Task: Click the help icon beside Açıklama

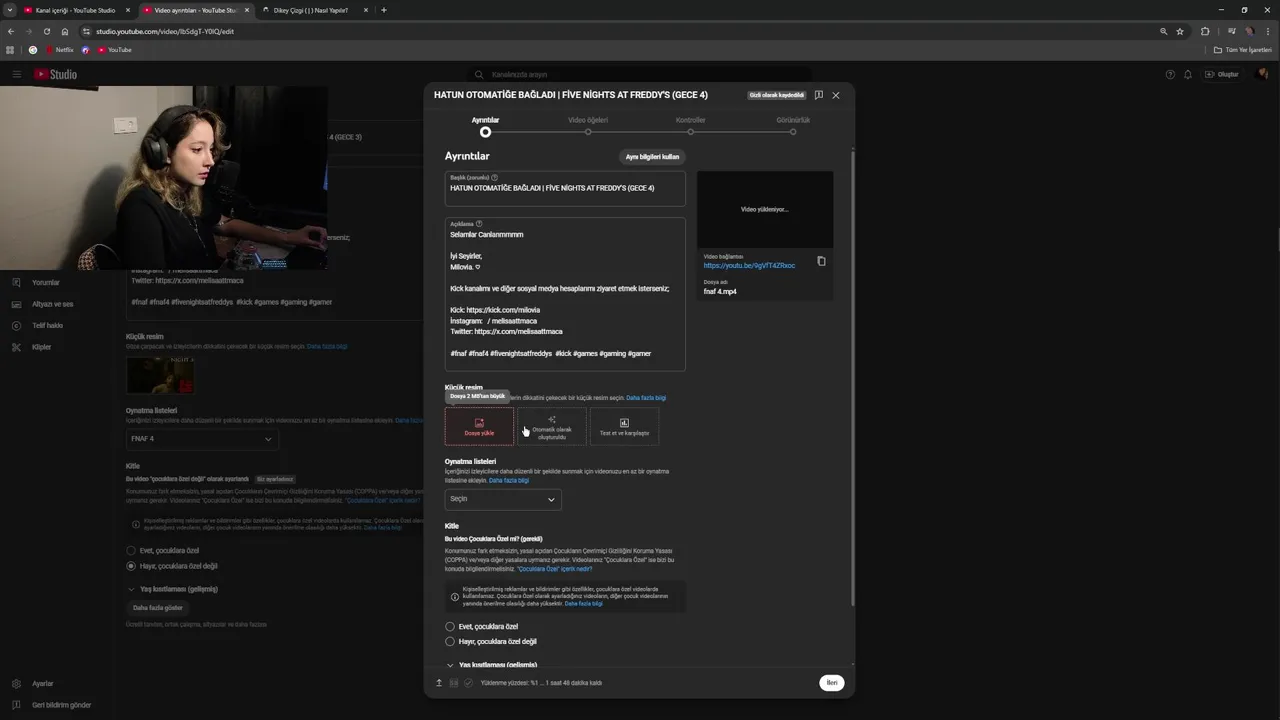Action: [479, 224]
